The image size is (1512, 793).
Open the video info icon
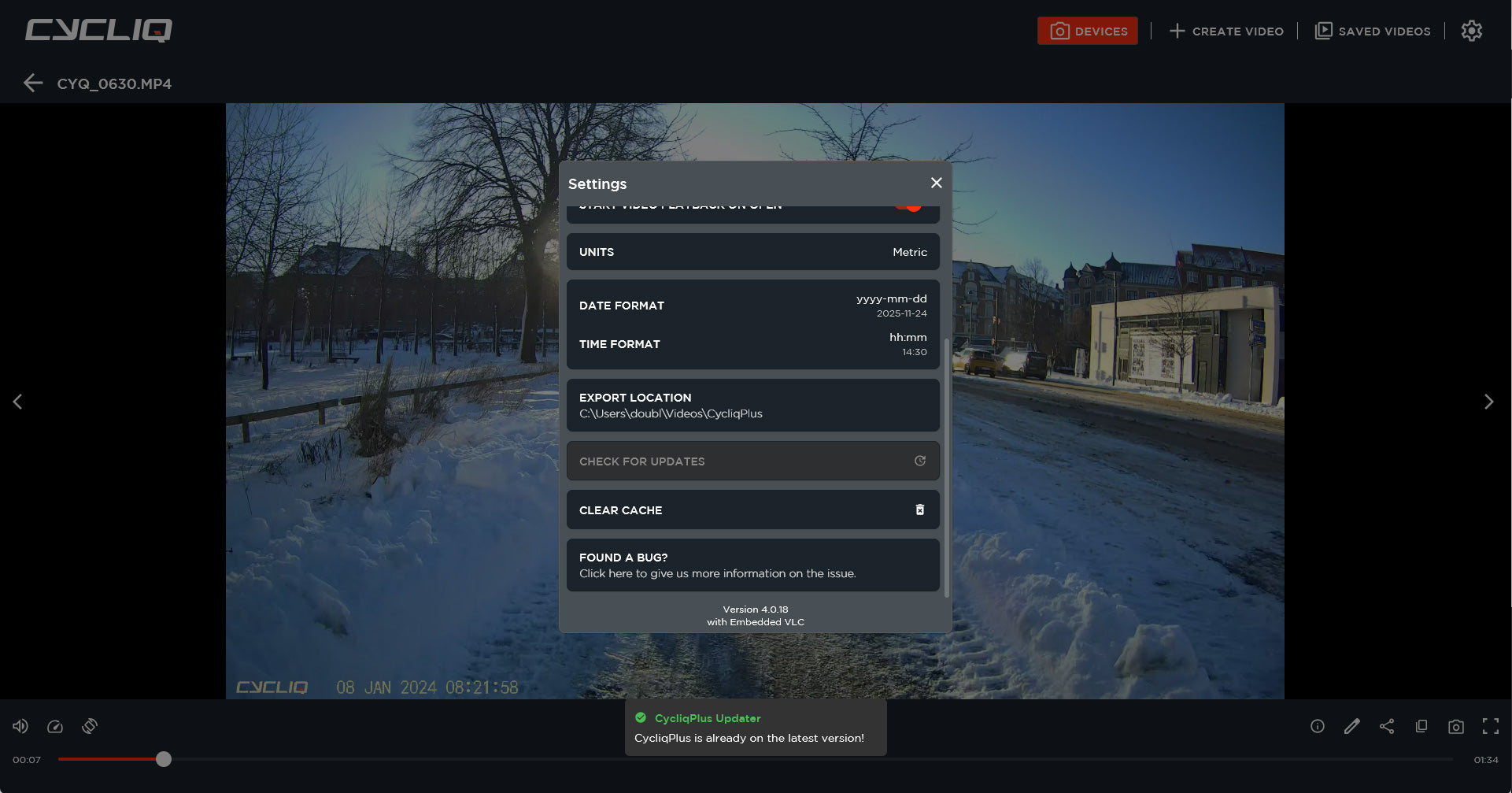pos(1317,726)
